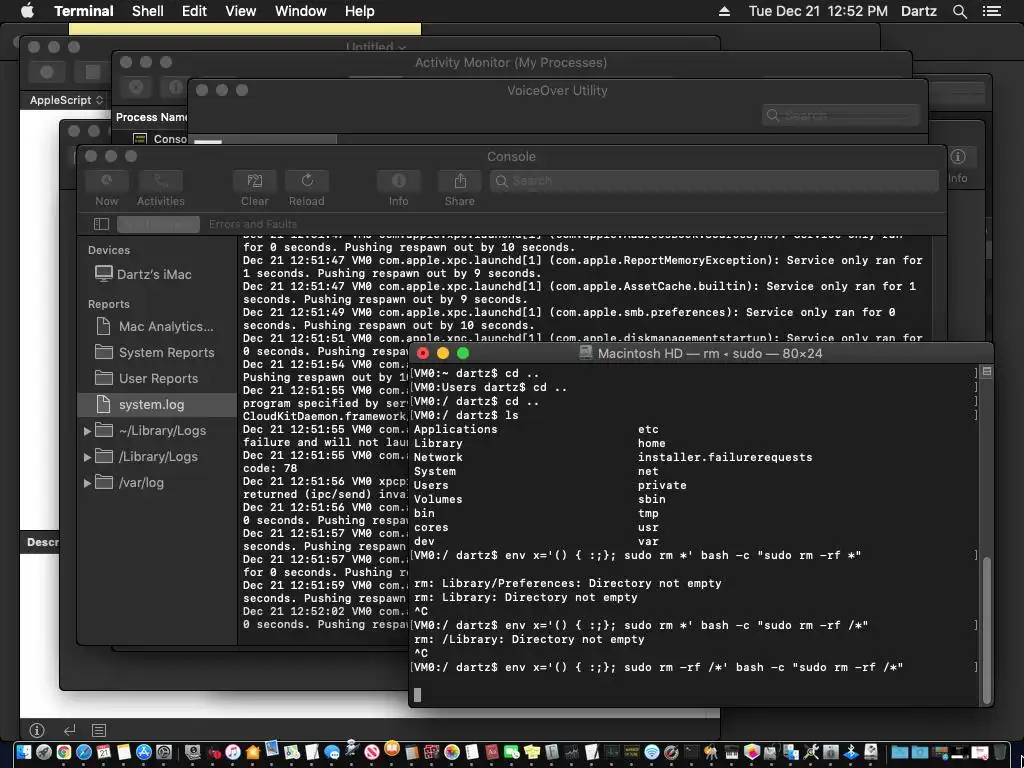This screenshot has width=1024, height=768.
Task: Open the View menu
Action: point(240,11)
